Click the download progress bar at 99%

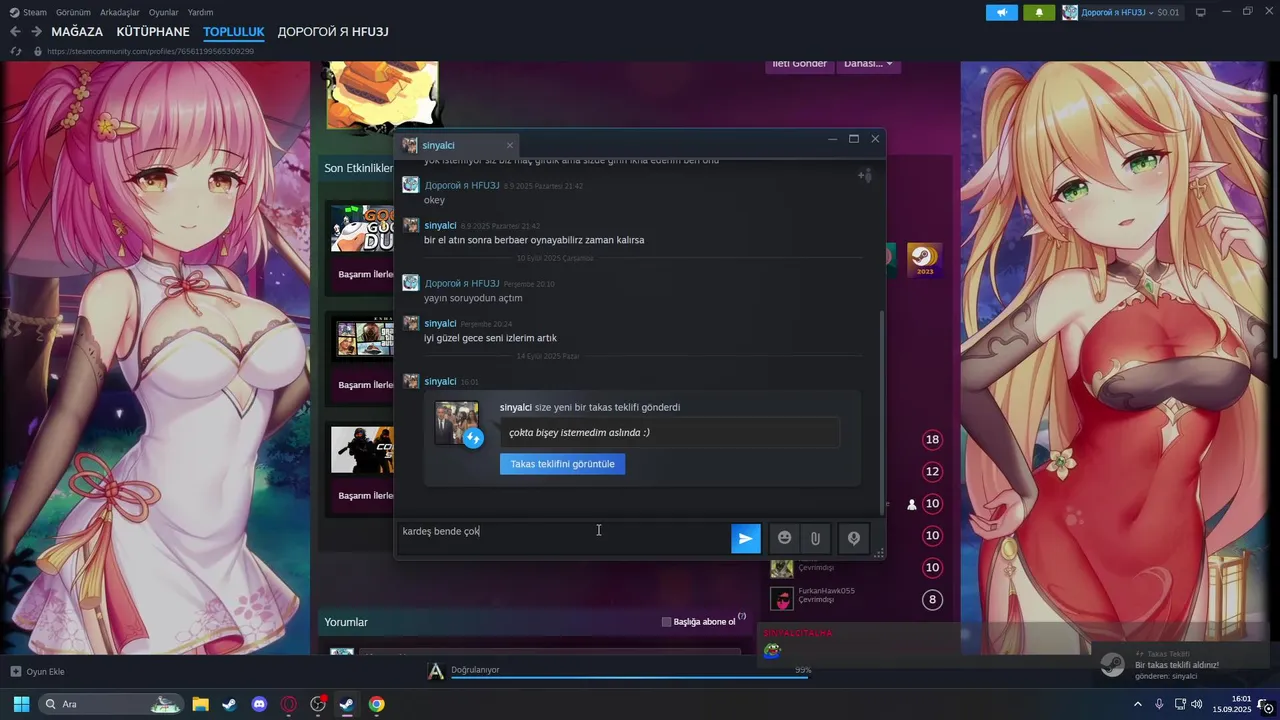[x=628, y=677]
